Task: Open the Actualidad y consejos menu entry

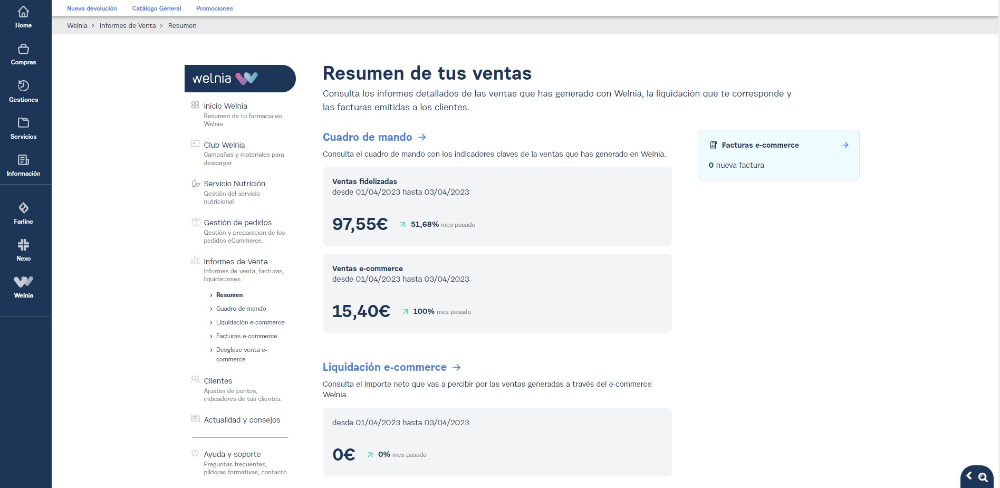Action: pyautogui.click(x=242, y=420)
